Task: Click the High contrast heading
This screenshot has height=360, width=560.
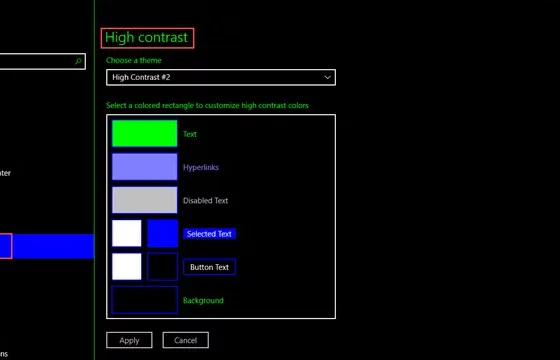Action: tap(146, 38)
